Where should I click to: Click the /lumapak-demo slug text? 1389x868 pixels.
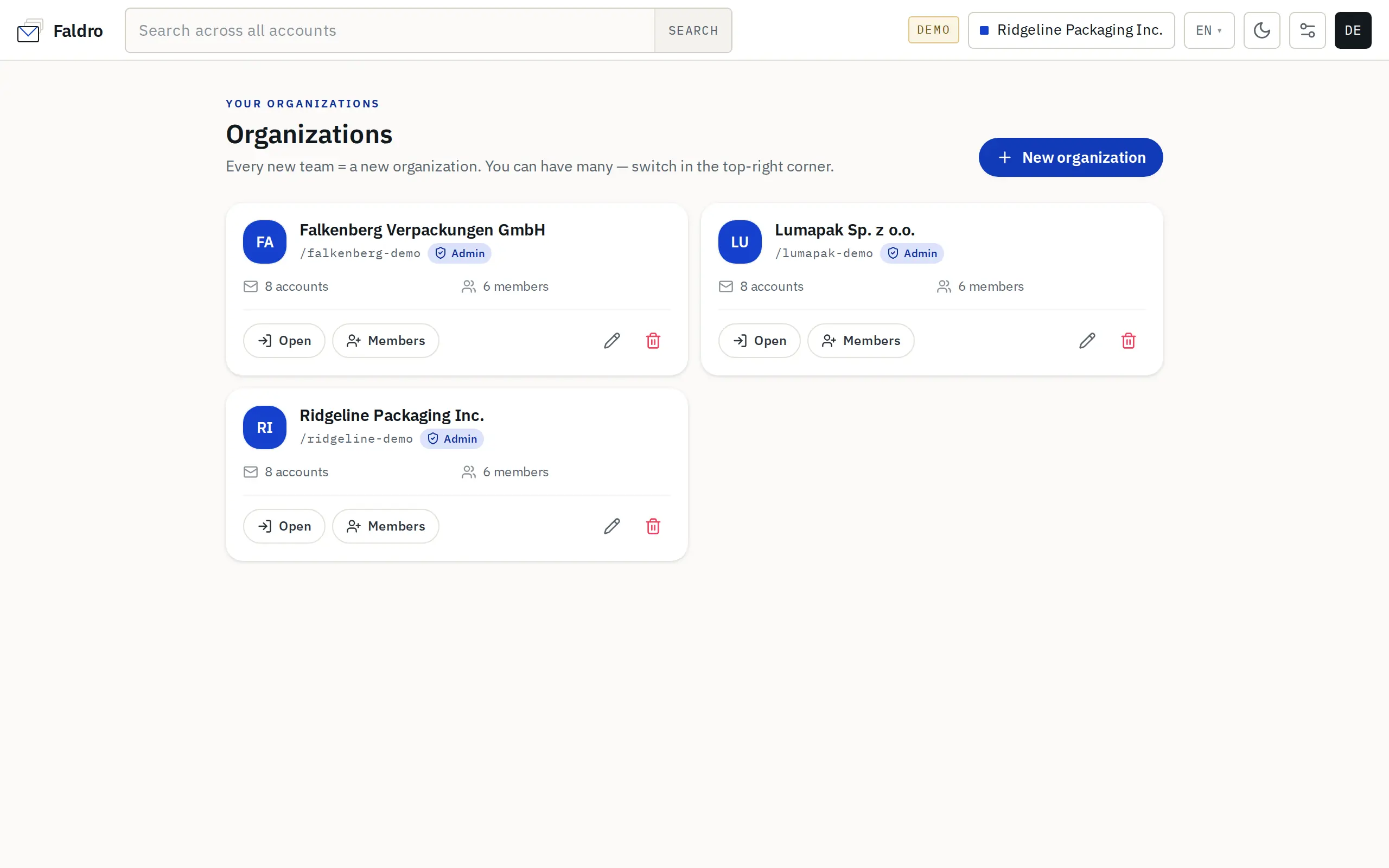pyautogui.click(x=824, y=253)
